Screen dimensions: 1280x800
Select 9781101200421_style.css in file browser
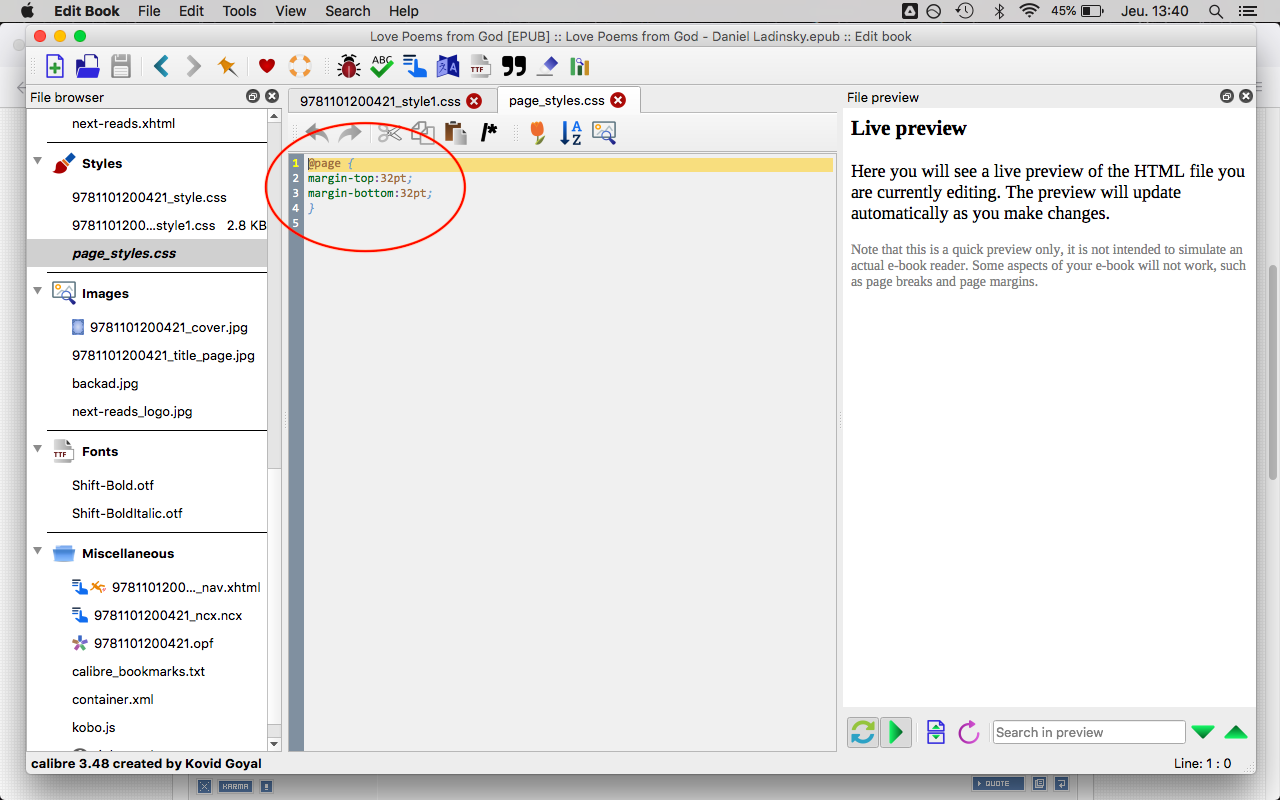[x=149, y=197]
